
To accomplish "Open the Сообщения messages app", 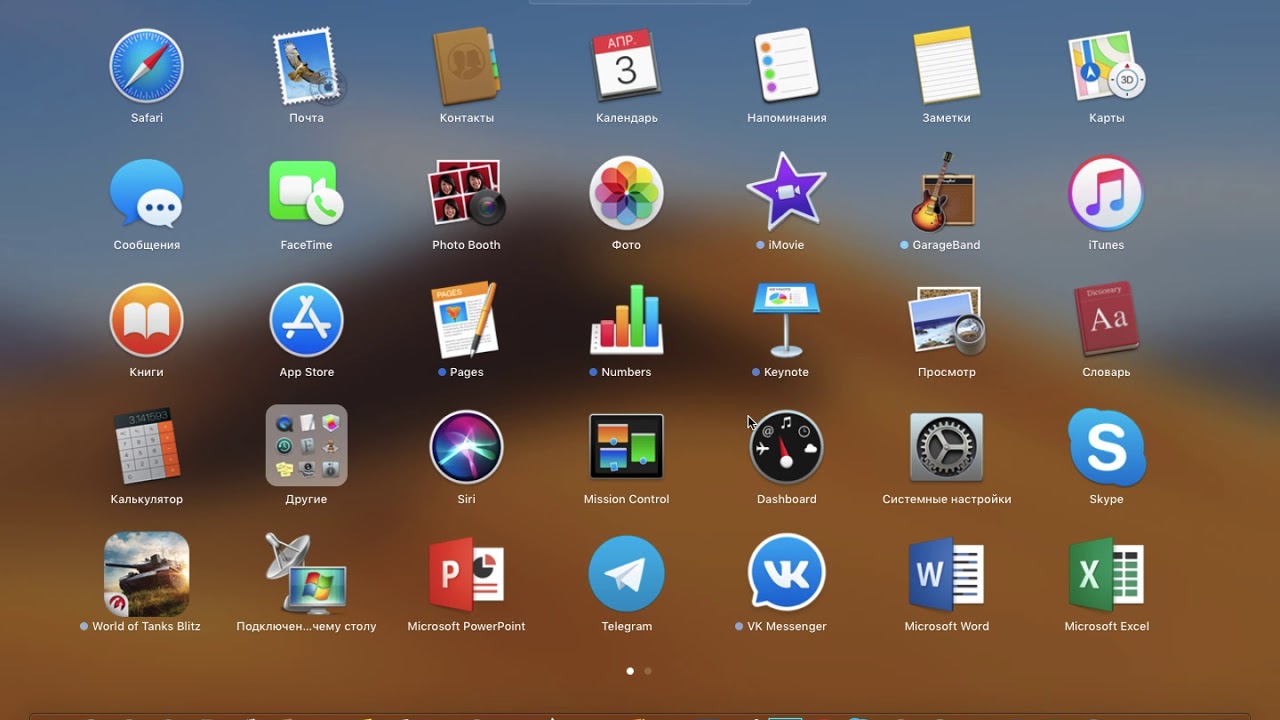I will [x=146, y=193].
